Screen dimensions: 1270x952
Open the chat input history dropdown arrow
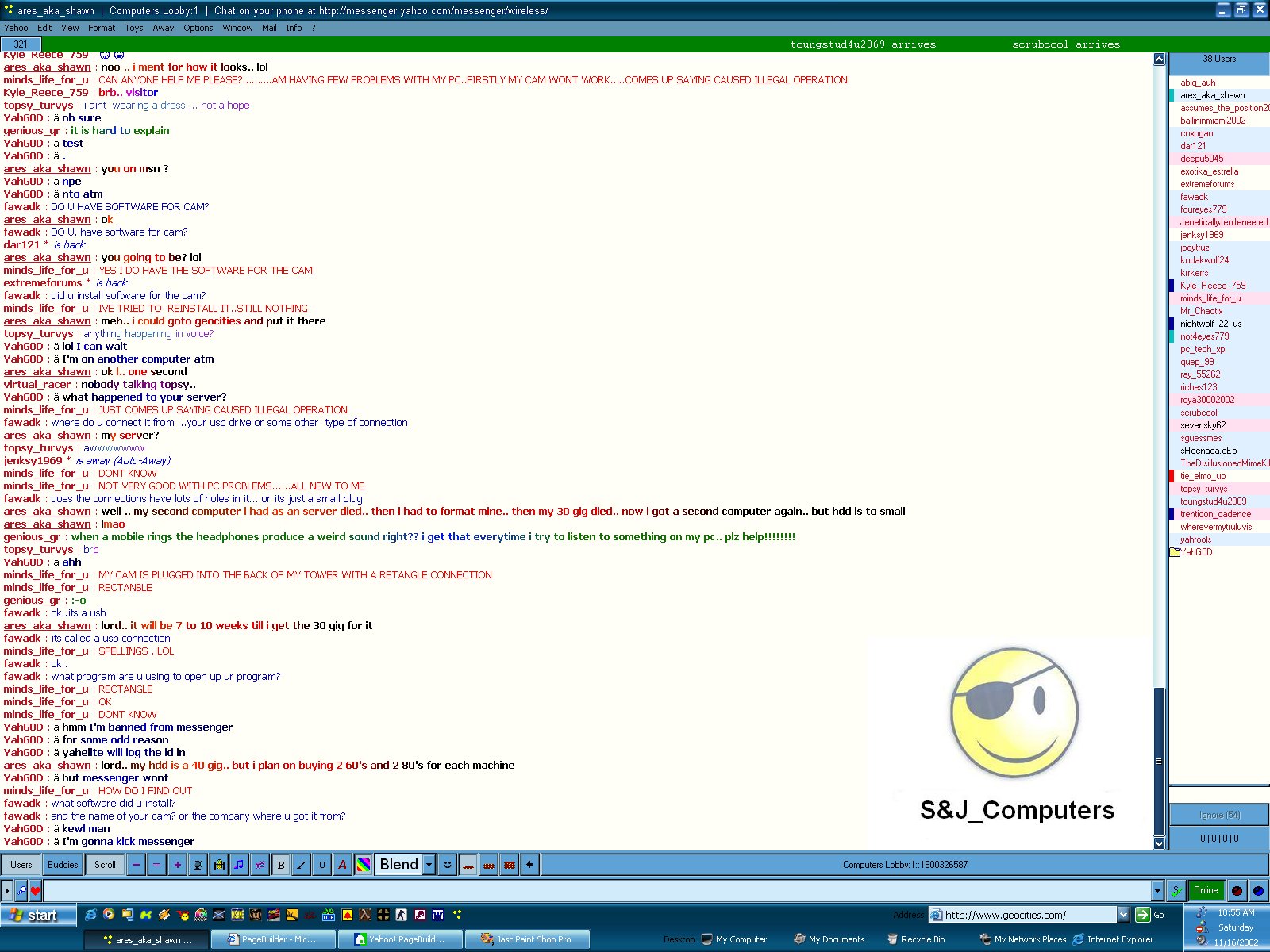1157,890
